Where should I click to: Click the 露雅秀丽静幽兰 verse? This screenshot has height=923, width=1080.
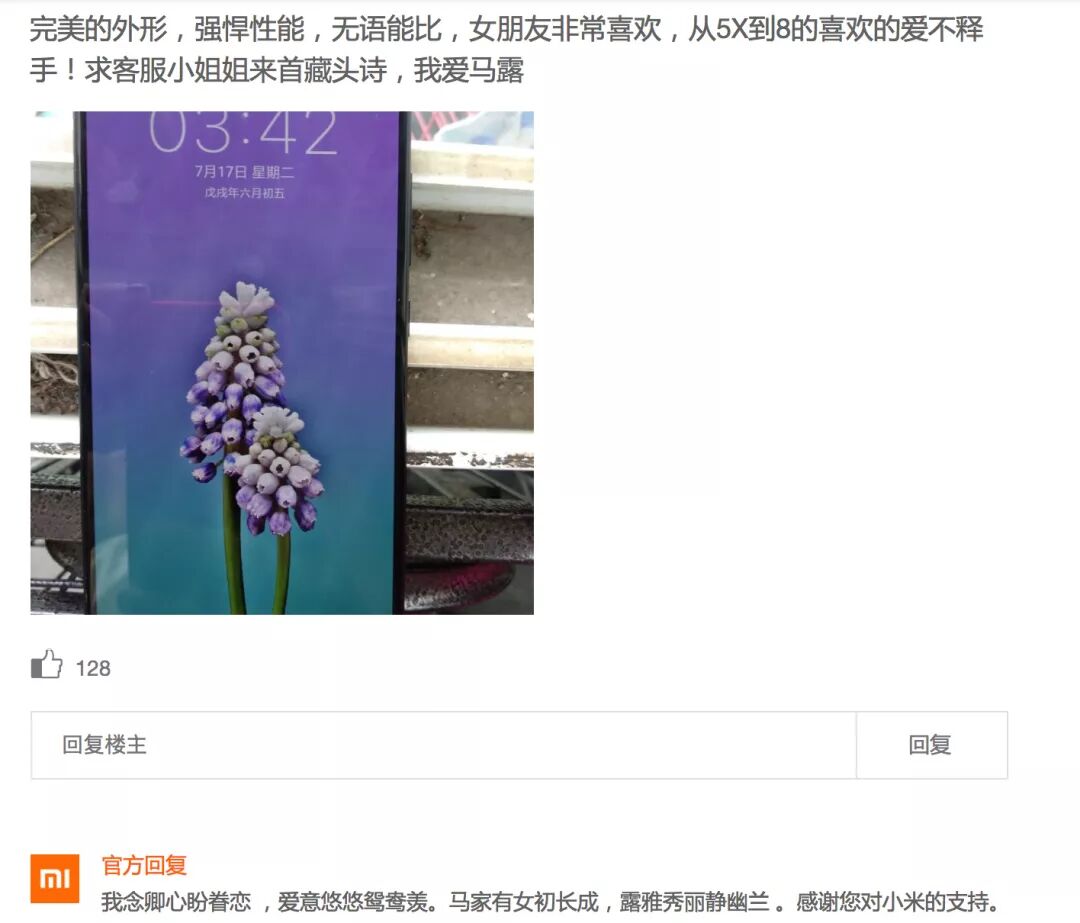click(694, 901)
